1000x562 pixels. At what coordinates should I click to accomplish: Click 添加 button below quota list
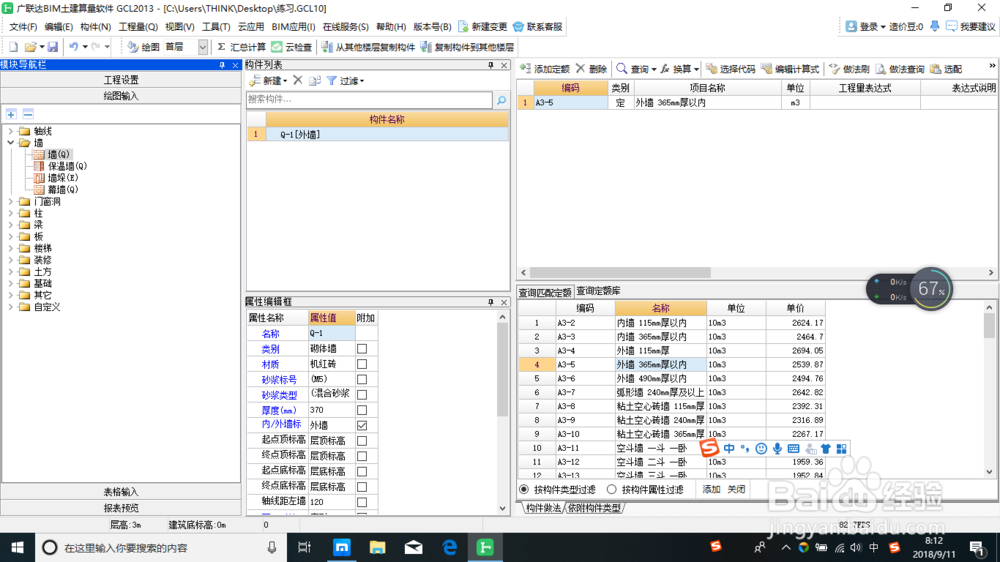click(711, 489)
